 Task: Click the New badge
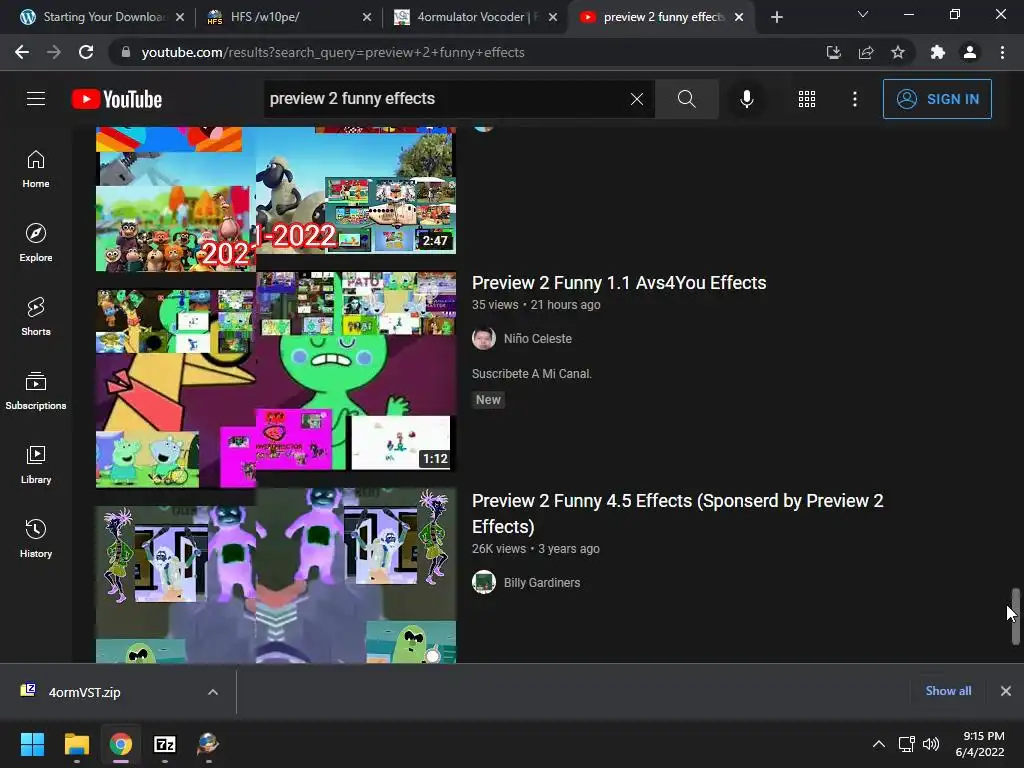pos(488,400)
